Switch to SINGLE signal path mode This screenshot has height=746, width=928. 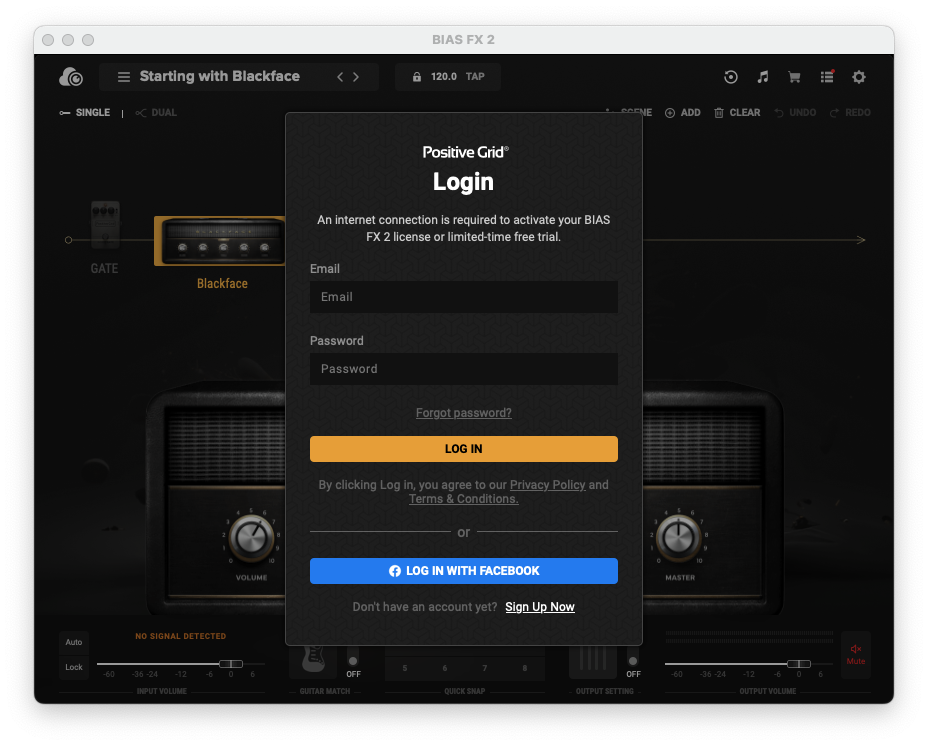(x=85, y=112)
